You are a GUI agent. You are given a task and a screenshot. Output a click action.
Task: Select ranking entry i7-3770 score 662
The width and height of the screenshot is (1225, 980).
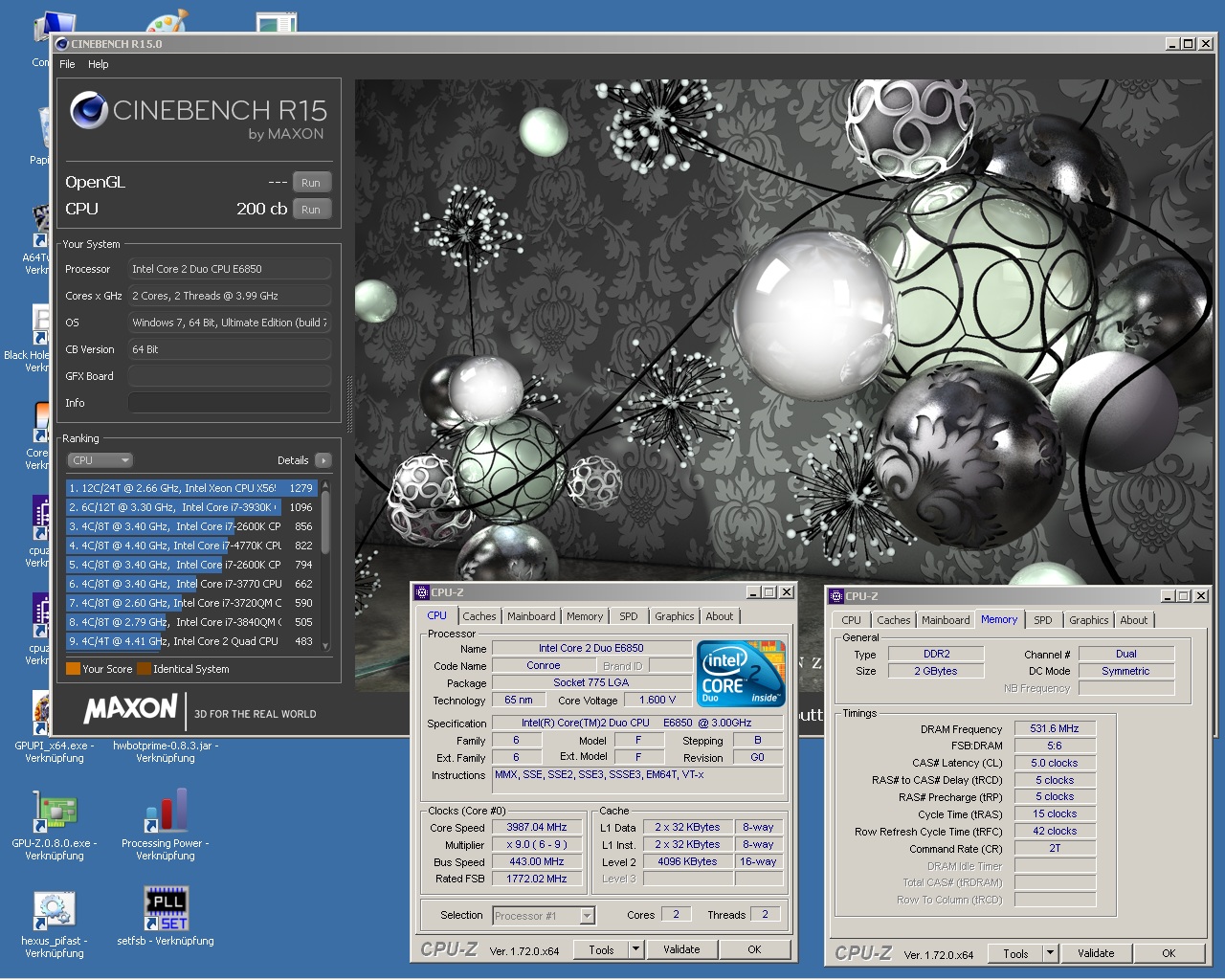[190, 584]
